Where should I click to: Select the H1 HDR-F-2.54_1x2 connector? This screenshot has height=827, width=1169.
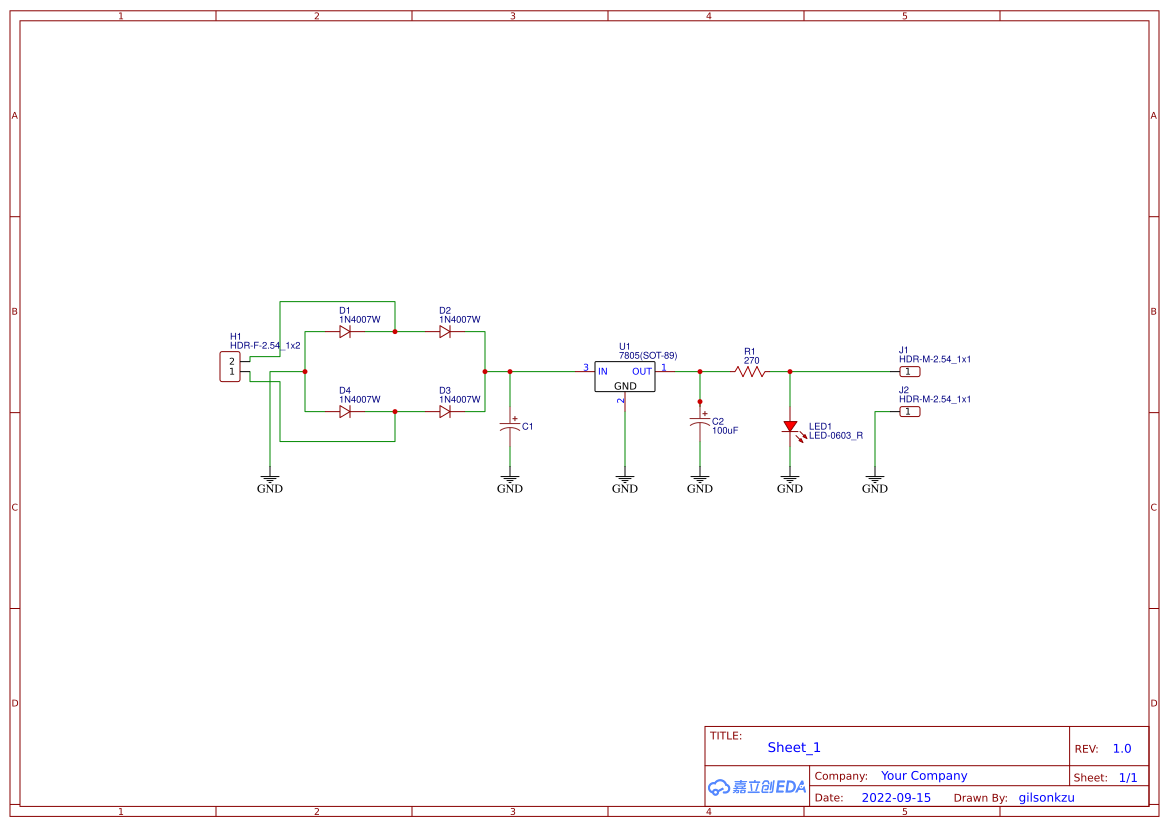click(x=228, y=368)
